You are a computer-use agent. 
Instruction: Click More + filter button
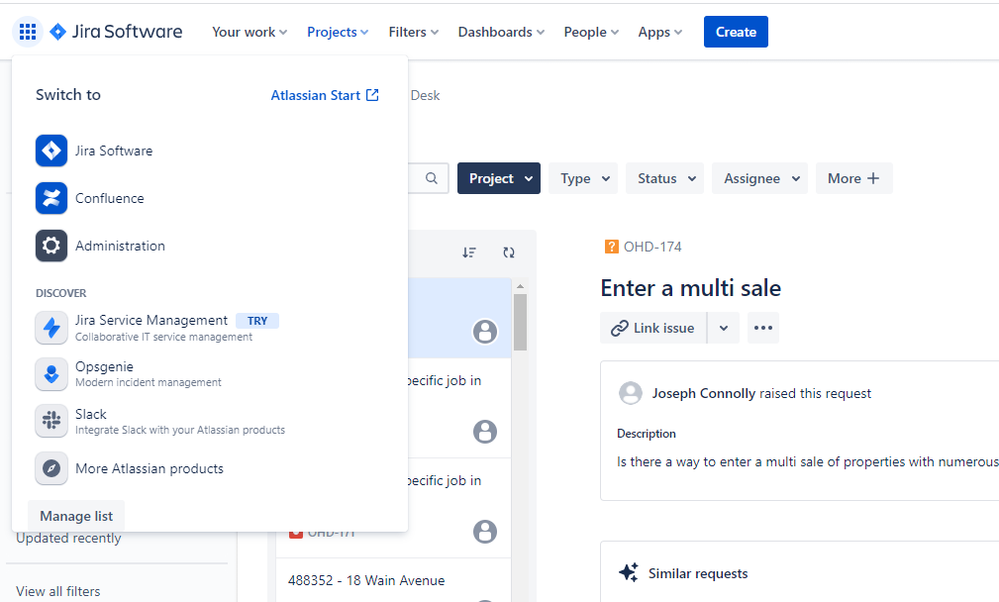[854, 178]
